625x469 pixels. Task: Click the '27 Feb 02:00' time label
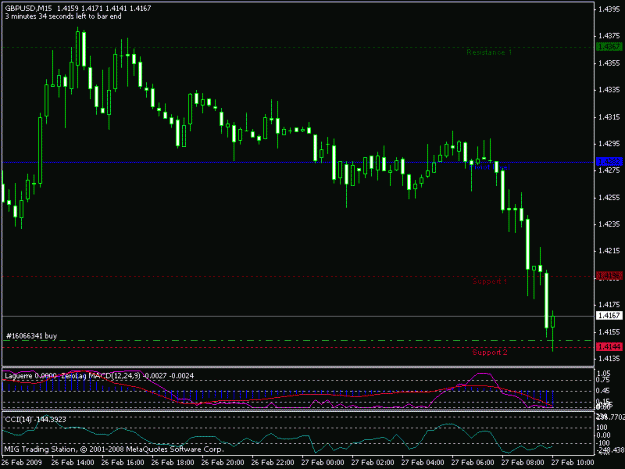point(373,463)
